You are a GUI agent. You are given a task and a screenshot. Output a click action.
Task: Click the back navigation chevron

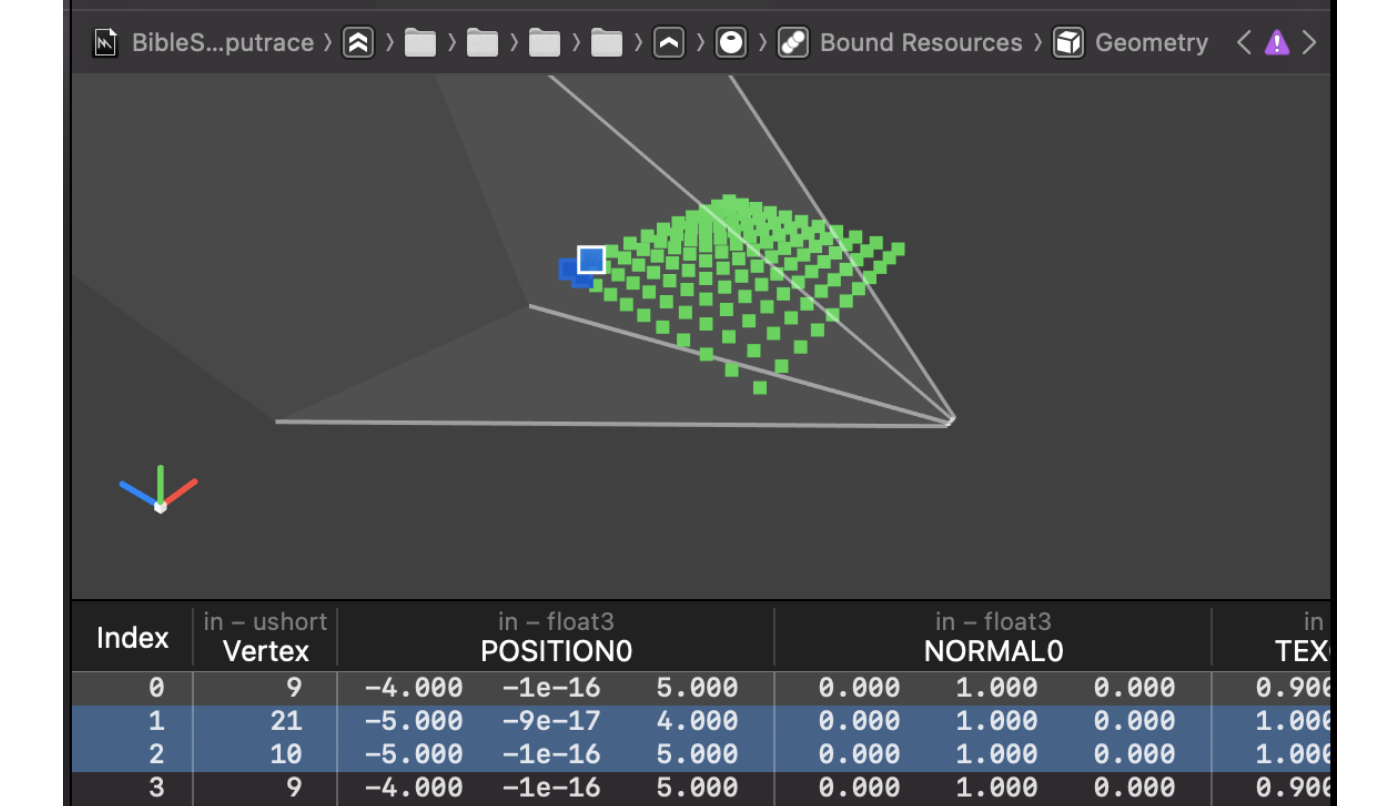coord(1243,42)
